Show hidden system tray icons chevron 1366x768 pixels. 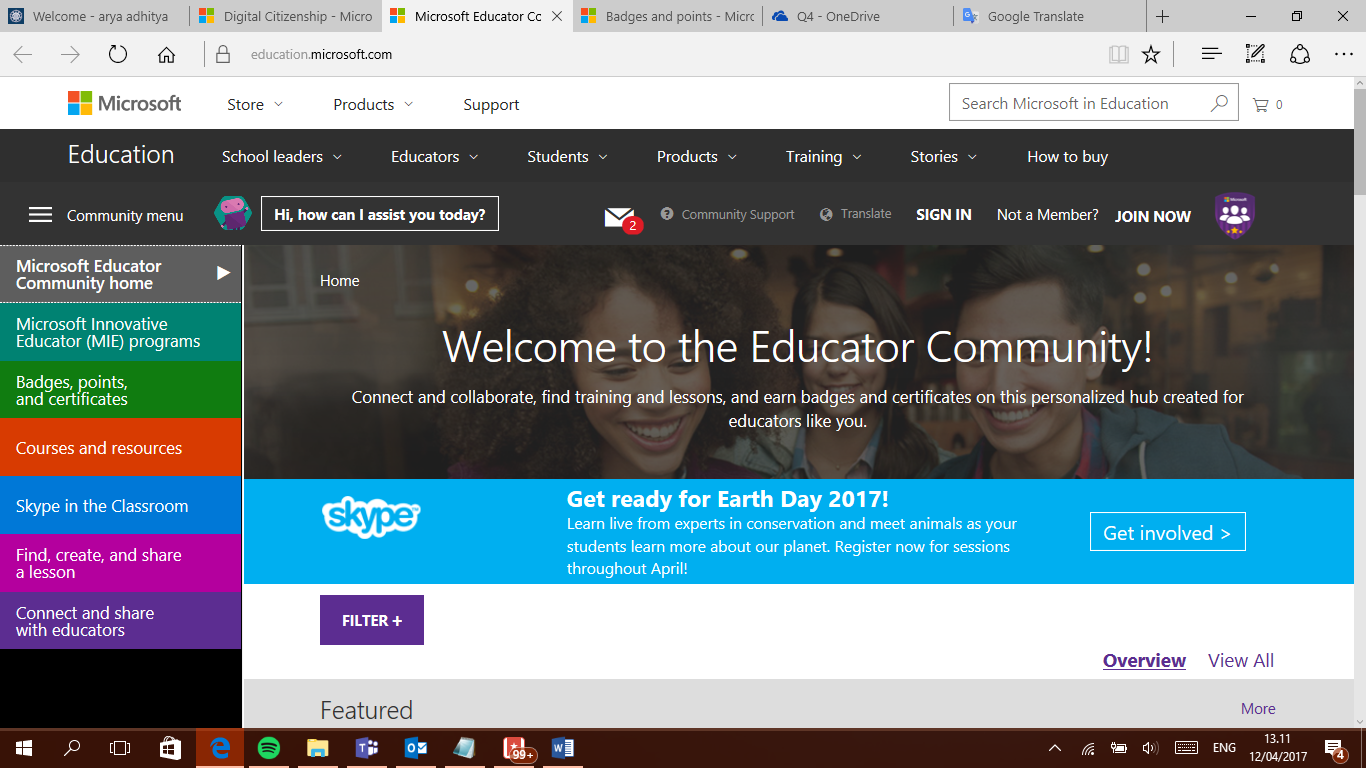pos(1055,748)
